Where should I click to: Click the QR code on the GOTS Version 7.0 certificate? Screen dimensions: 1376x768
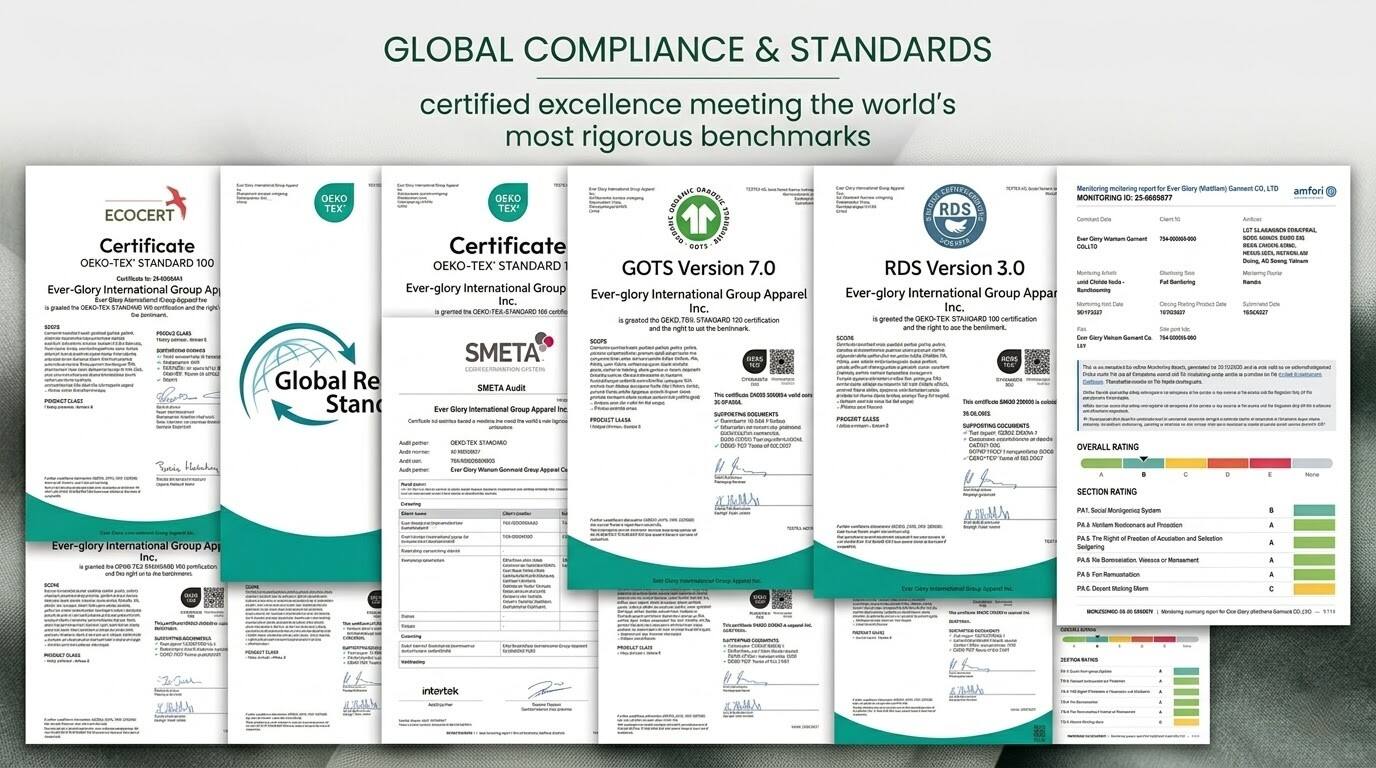pyautogui.click(x=781, y=363)
